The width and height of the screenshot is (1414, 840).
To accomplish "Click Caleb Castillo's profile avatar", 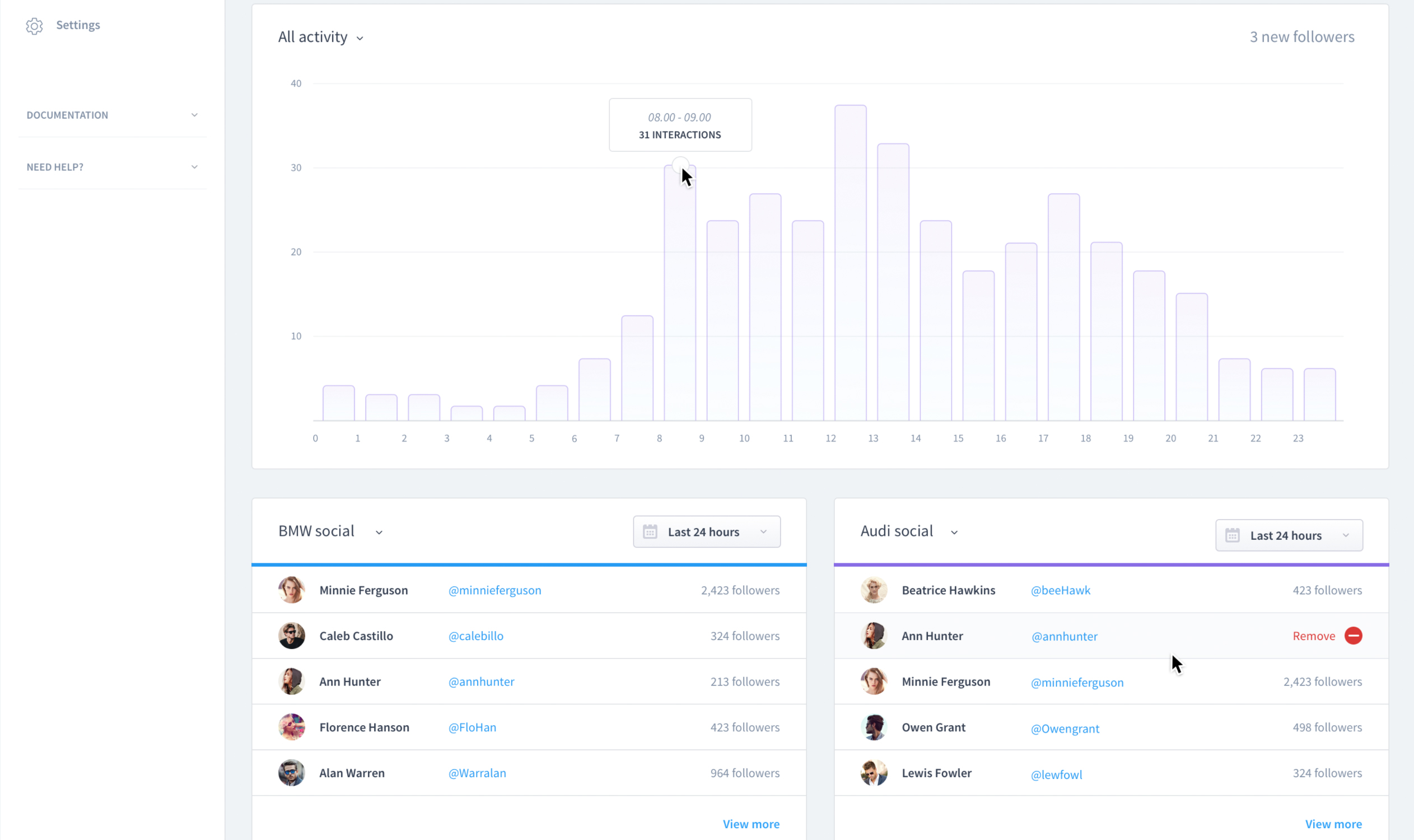I will pyautogui.click(x=292, y=636).
